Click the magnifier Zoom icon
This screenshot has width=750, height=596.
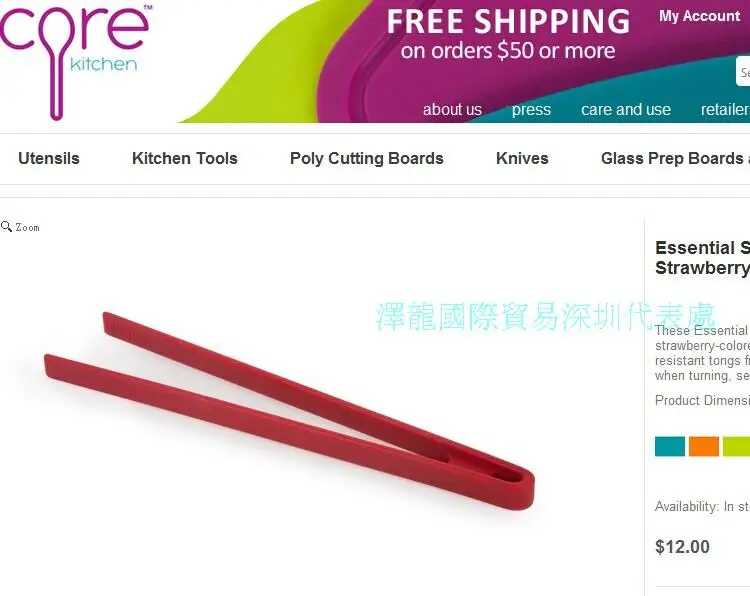click(6, 226)
